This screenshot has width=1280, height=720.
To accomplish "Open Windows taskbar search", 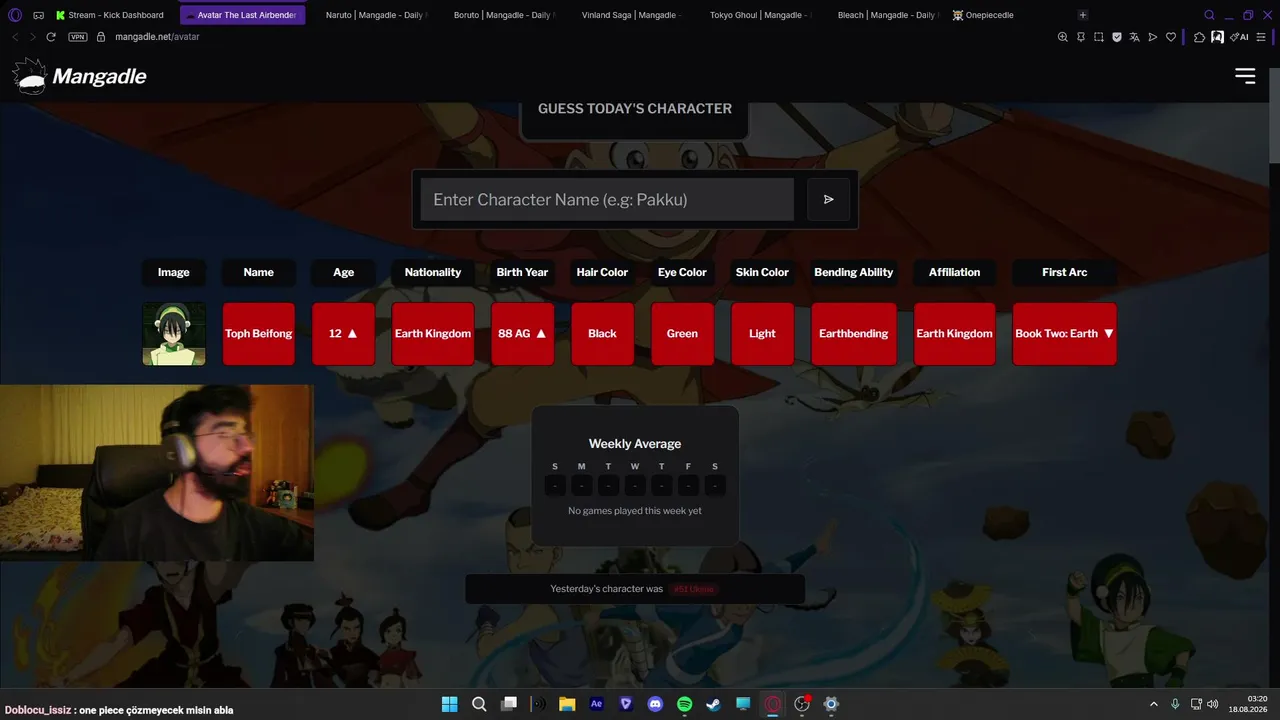I will pyautogui.click(x=479, y=704).
